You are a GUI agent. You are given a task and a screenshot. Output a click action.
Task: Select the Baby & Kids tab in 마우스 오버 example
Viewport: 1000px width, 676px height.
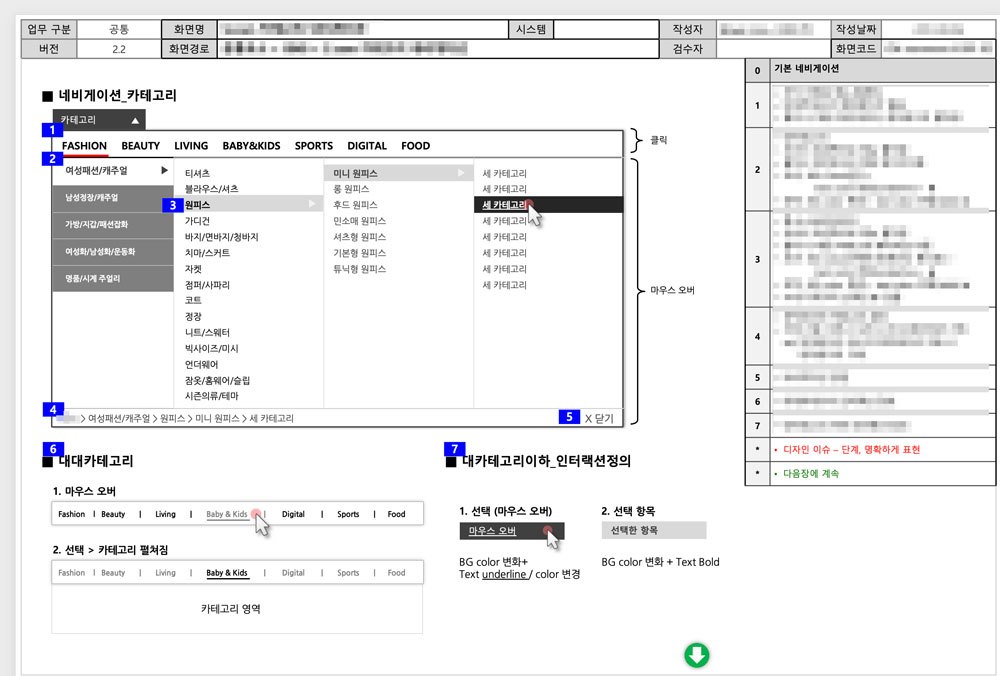[227, 513]
